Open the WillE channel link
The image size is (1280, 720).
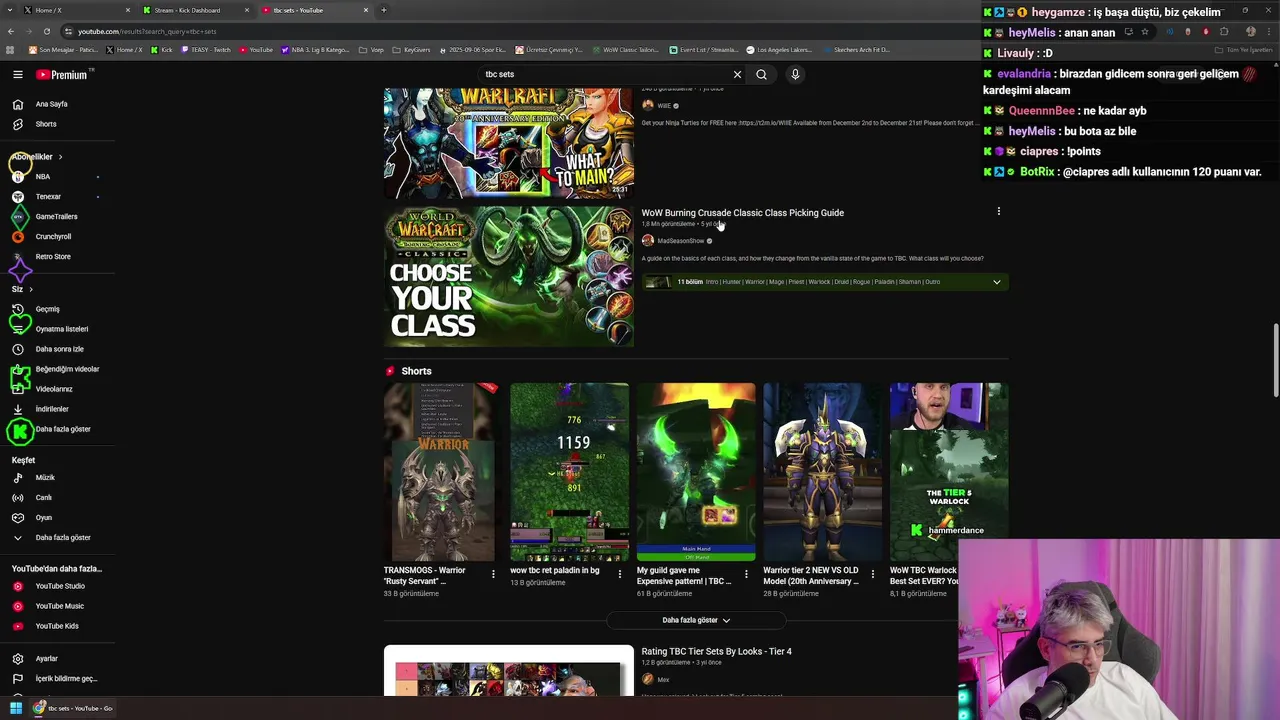664,106
